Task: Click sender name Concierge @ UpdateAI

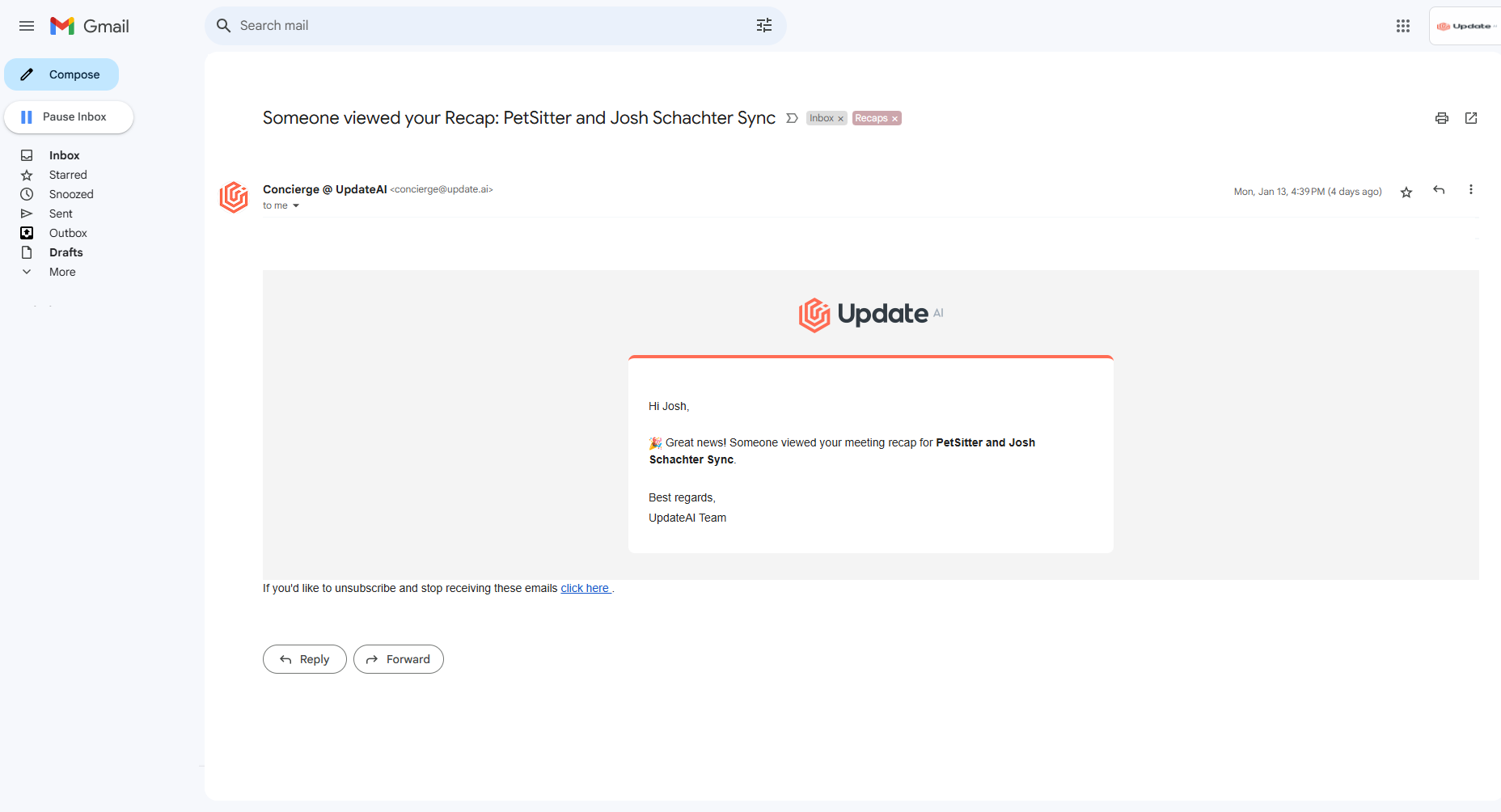Action: pos(325,189)
